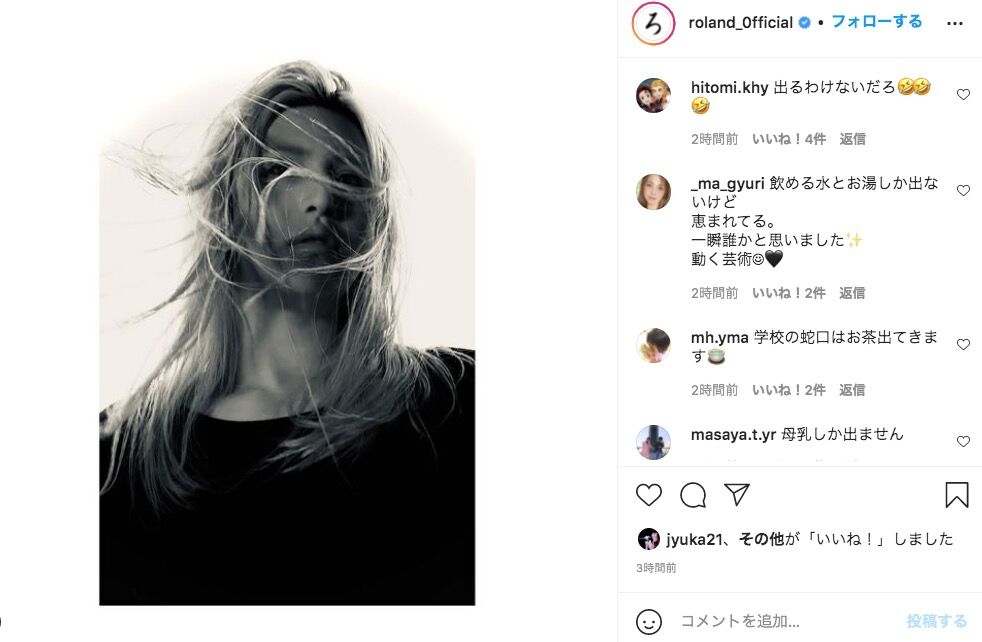Like _ma_gyuri's comment
The width and height of the screenshot is (982, 642).
click(x=963, y=190)
